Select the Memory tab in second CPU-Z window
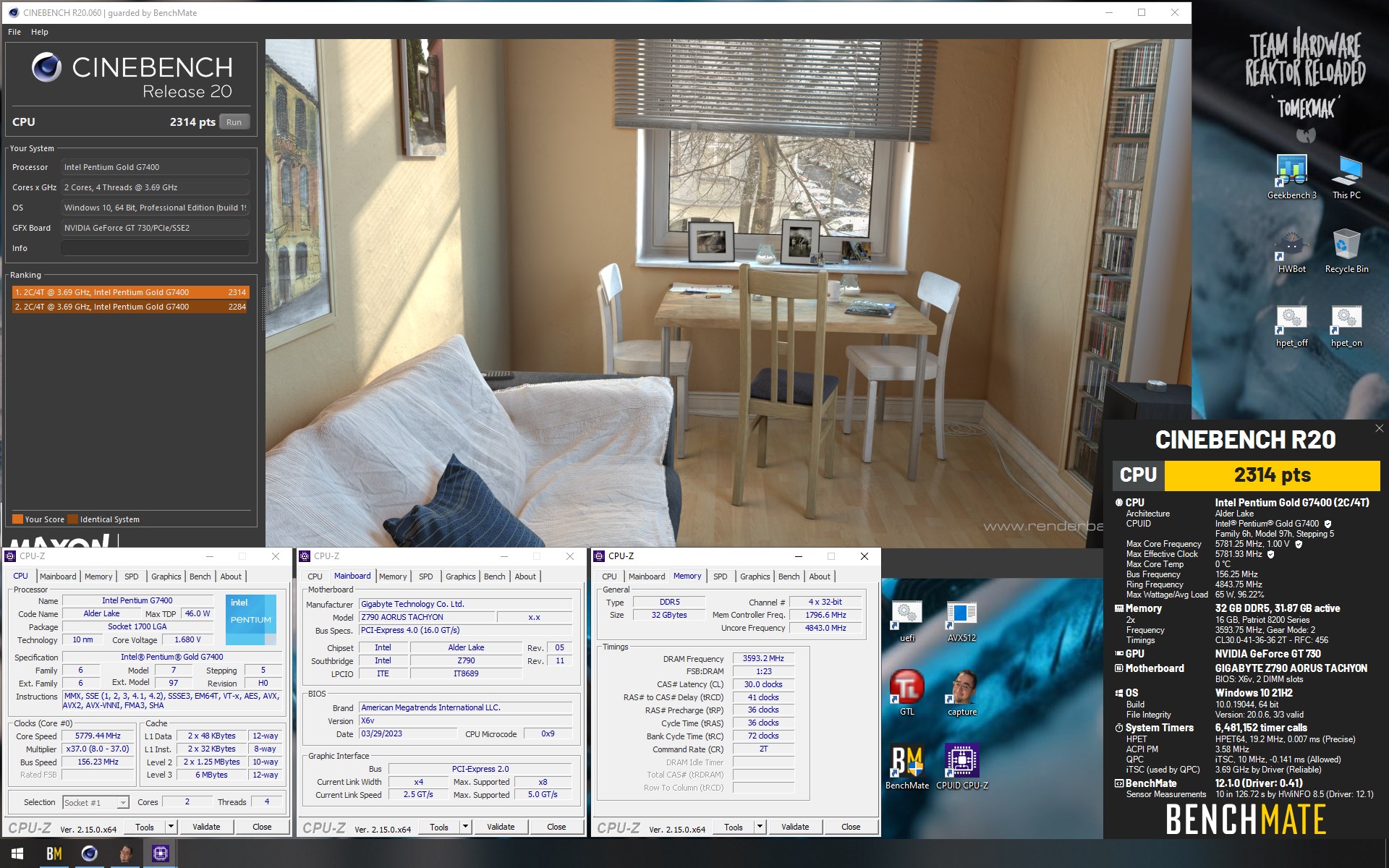 pyautogui.click(x=393, y=576)
